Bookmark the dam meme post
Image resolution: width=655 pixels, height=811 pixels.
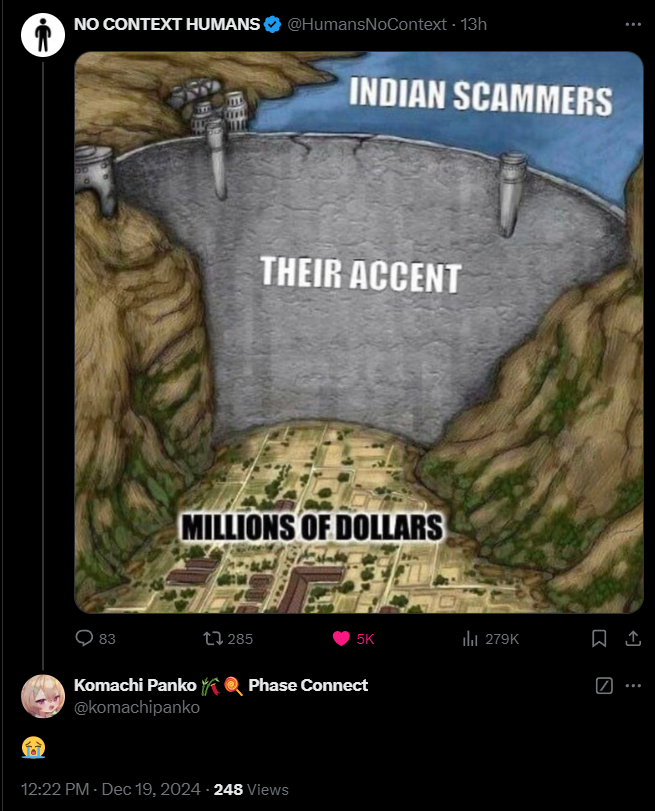[599, 639]
